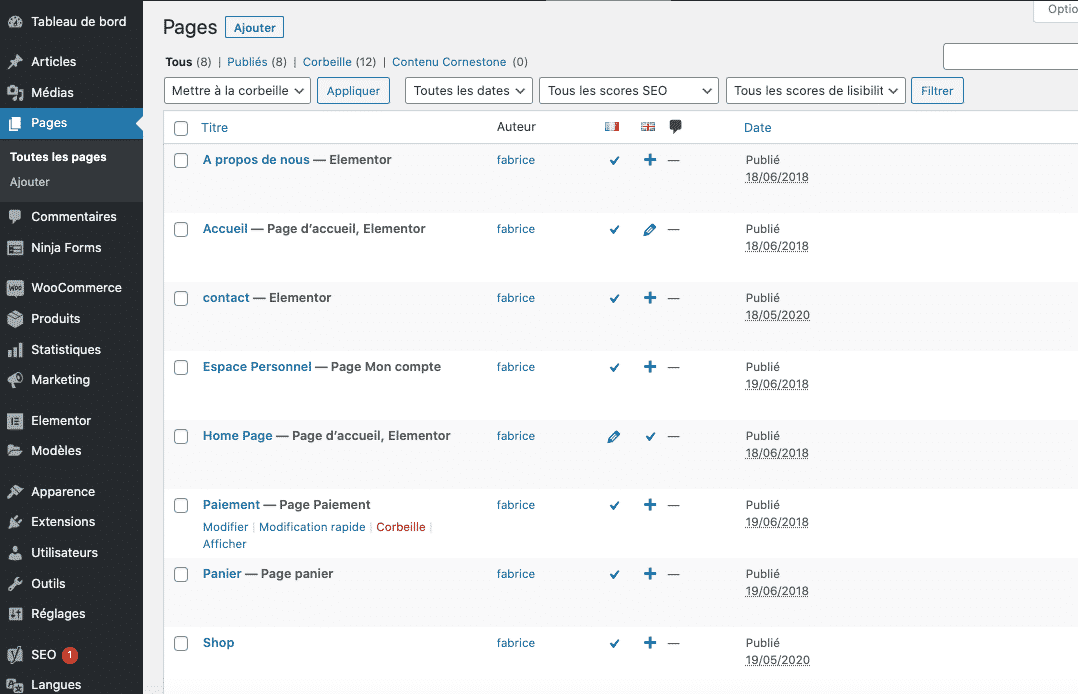Go to Commentaires in the sidebar menu
The width and height of the screenshot is (1078, 694).
(73, 217)
